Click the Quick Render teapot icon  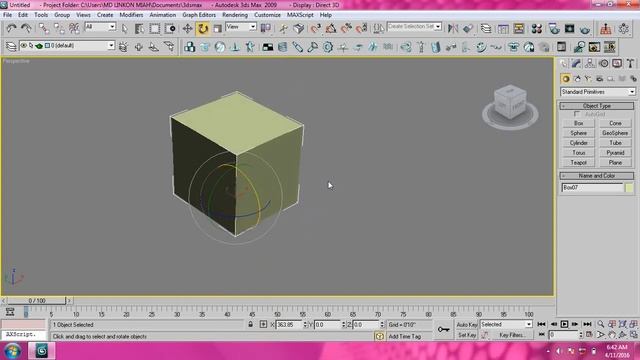tap(585, 28)
